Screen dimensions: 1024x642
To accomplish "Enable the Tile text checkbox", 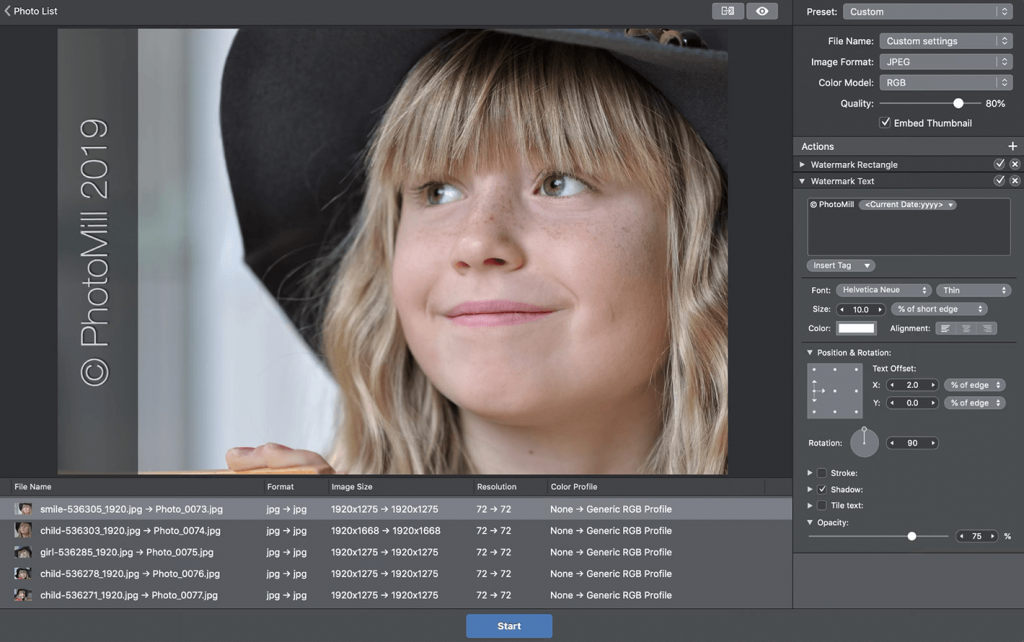I will pos(822,506).
